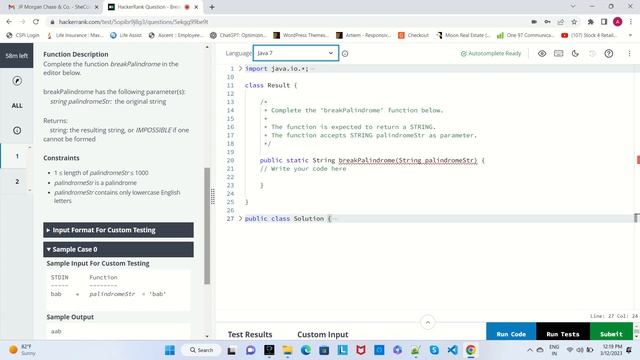Image resolution: width=640 pixels, height=360 pixels.
Task: Open Visual Studio Code from taskbar
Action: tap(452, 350)
